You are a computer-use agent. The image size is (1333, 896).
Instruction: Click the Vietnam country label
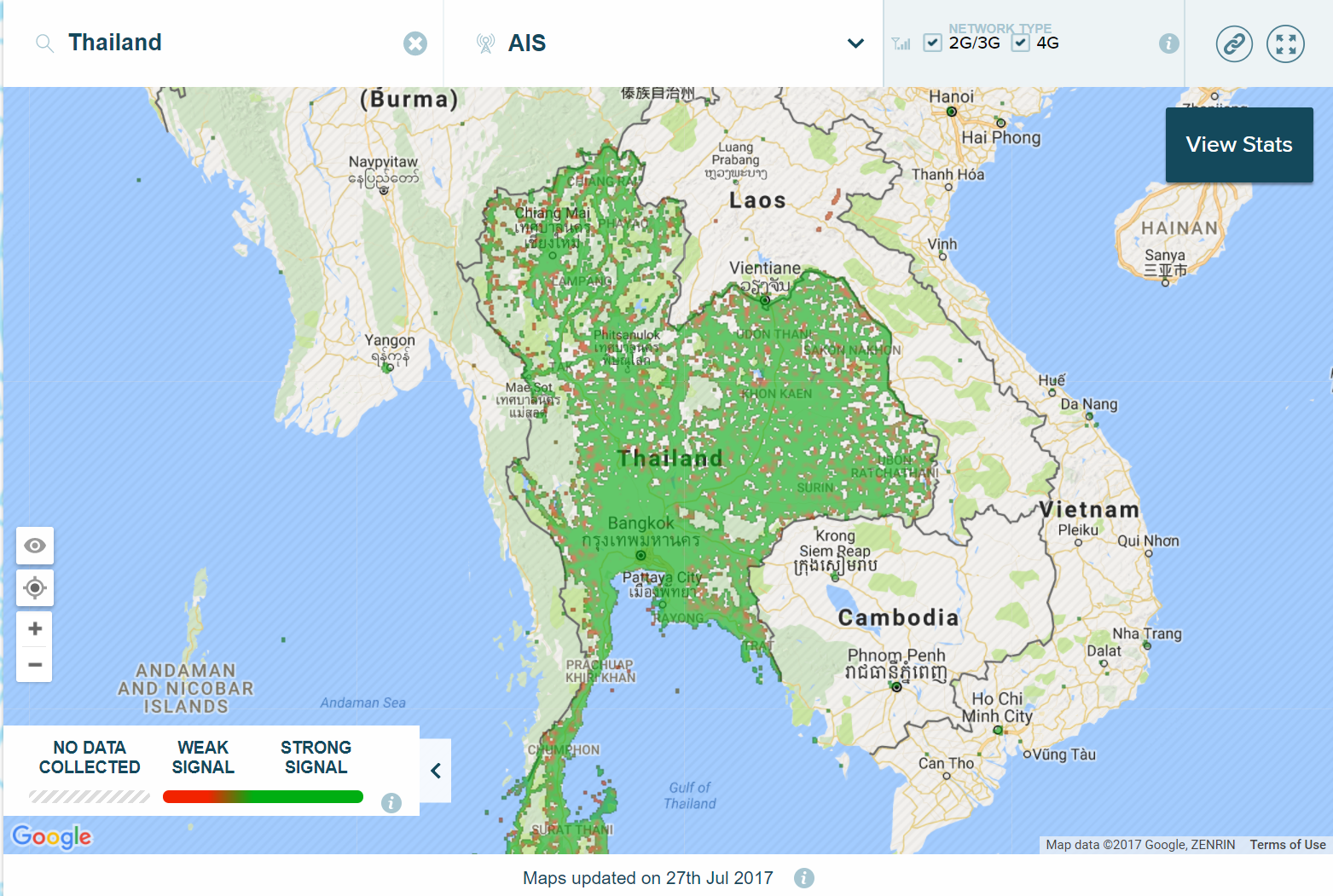(x=1089, y=510)
